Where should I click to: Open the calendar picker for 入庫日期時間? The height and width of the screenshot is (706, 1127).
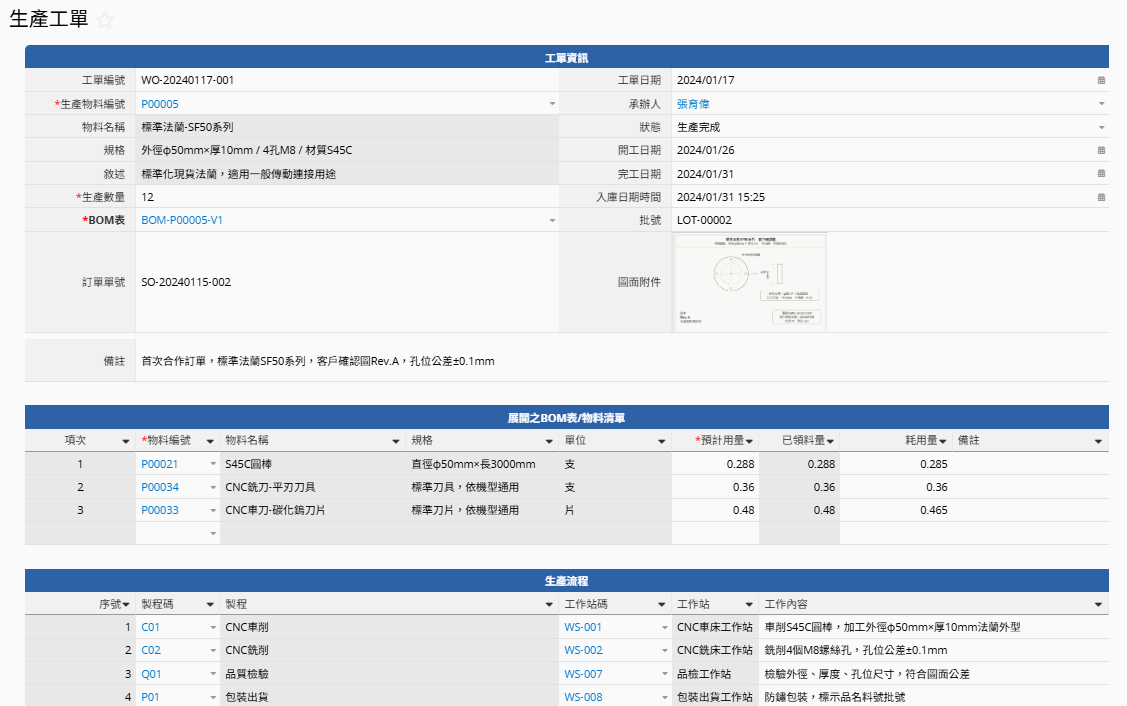(1101, 197)
